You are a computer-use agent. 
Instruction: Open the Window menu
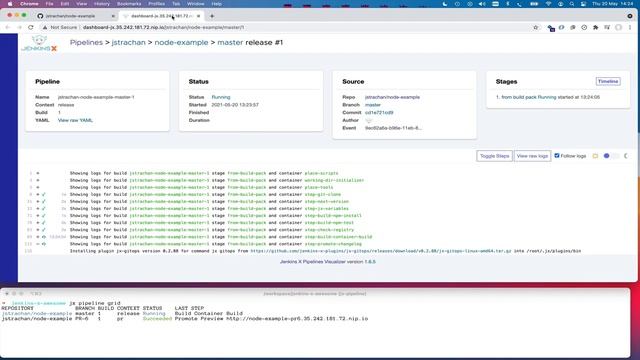[x=196, y=4]
